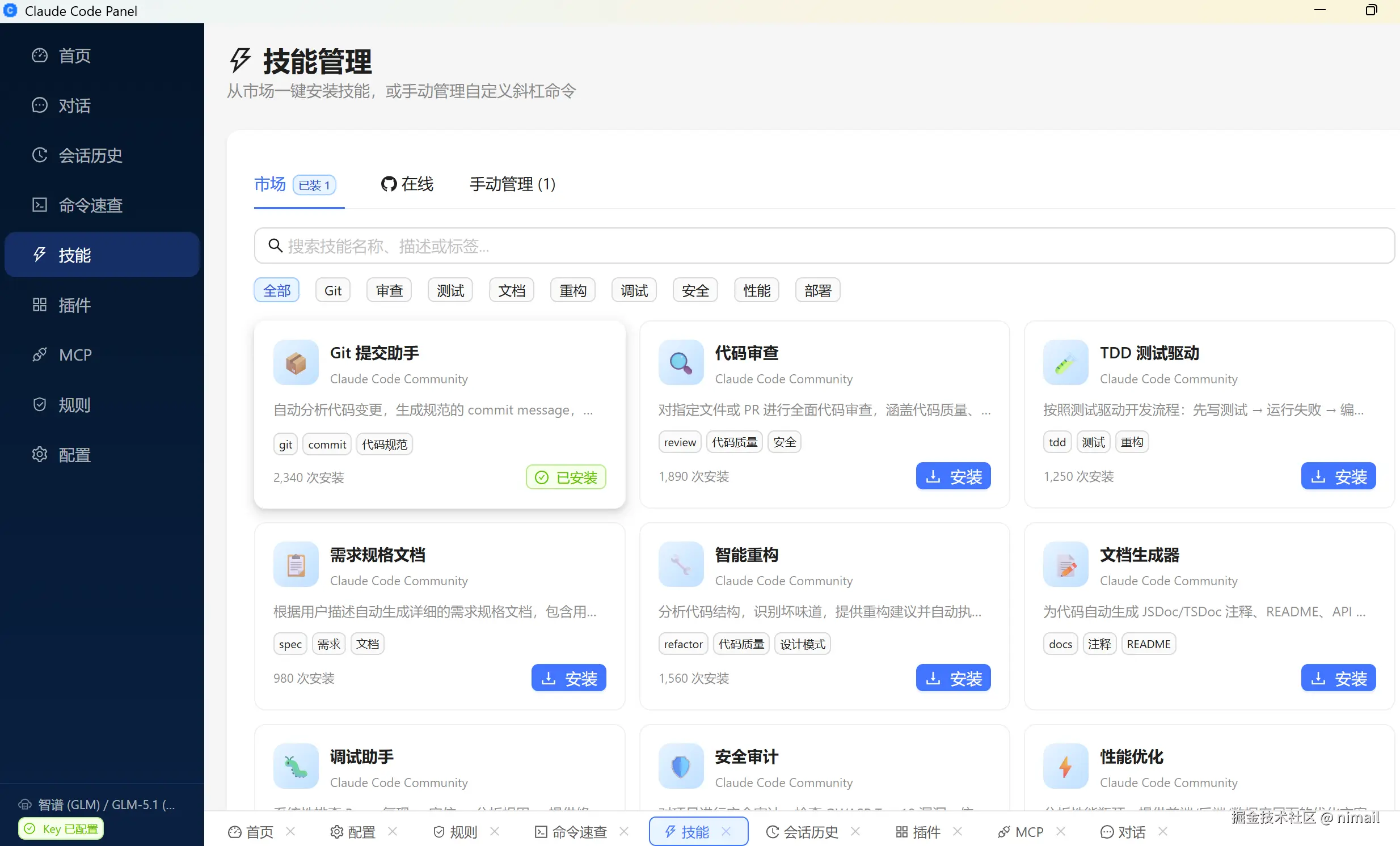Screen dimensions: 1400x846
Task: Close the MCP tab in the bottom bar
Action: tap(1062, 831)
